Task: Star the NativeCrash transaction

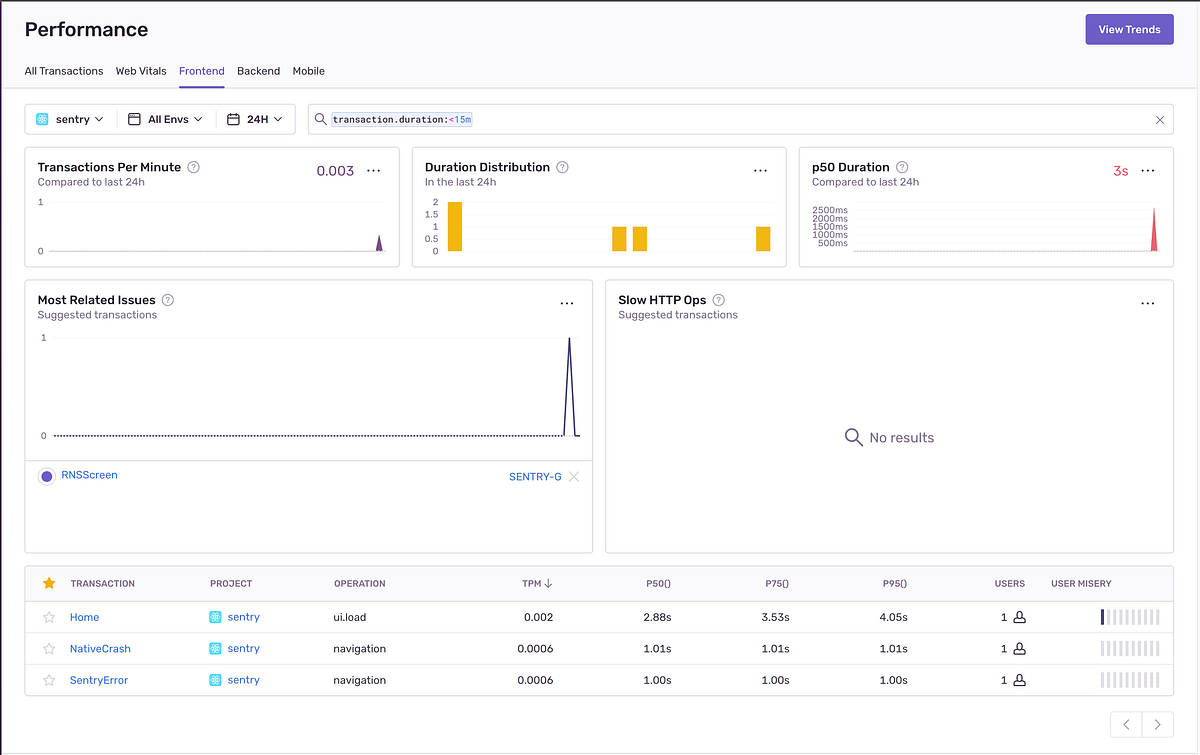Action: [x=49, y=649]
